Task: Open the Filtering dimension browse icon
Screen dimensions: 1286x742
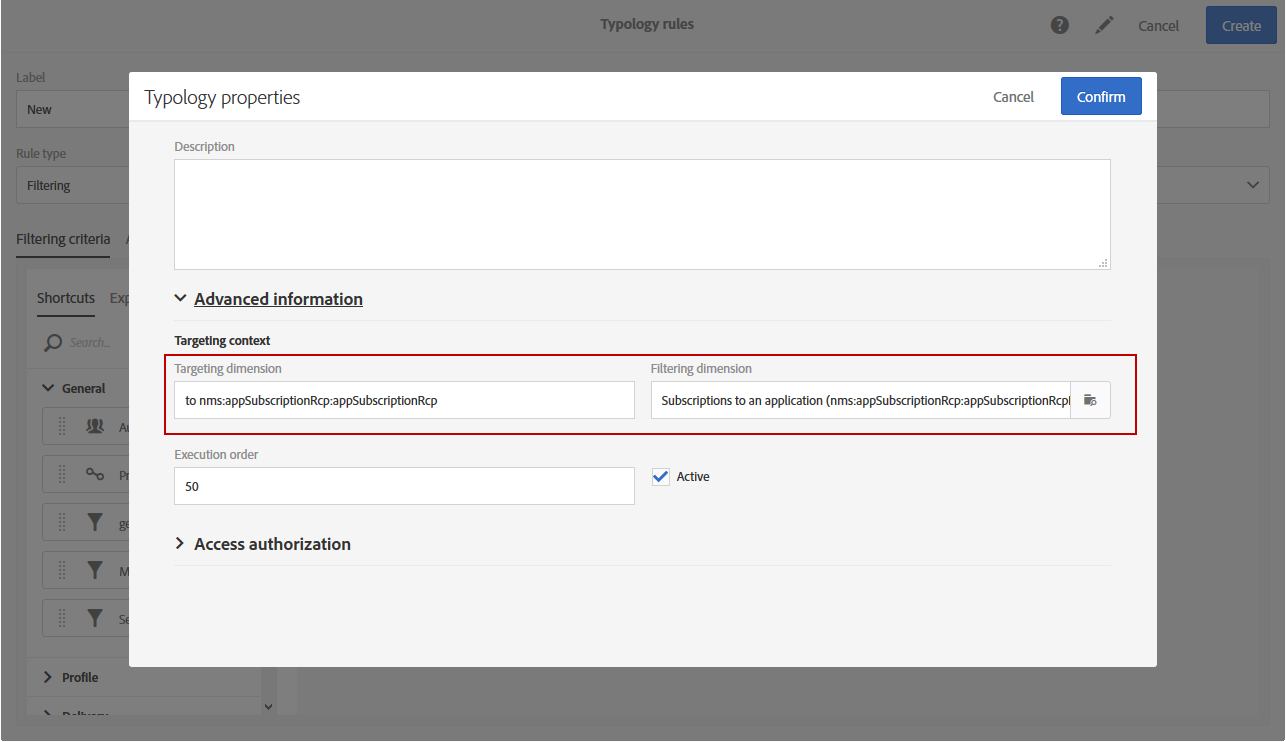Action: 1090,400
